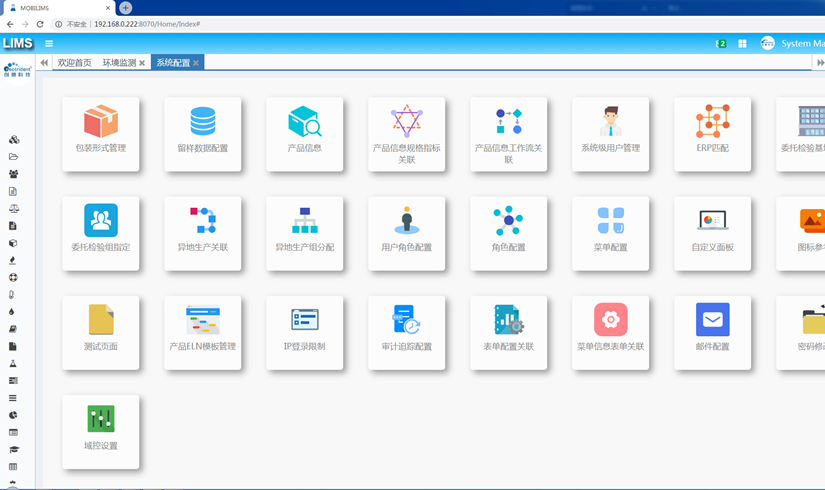
Task: Click the sidebar lifebuoy icon
Action: point(13,277)
